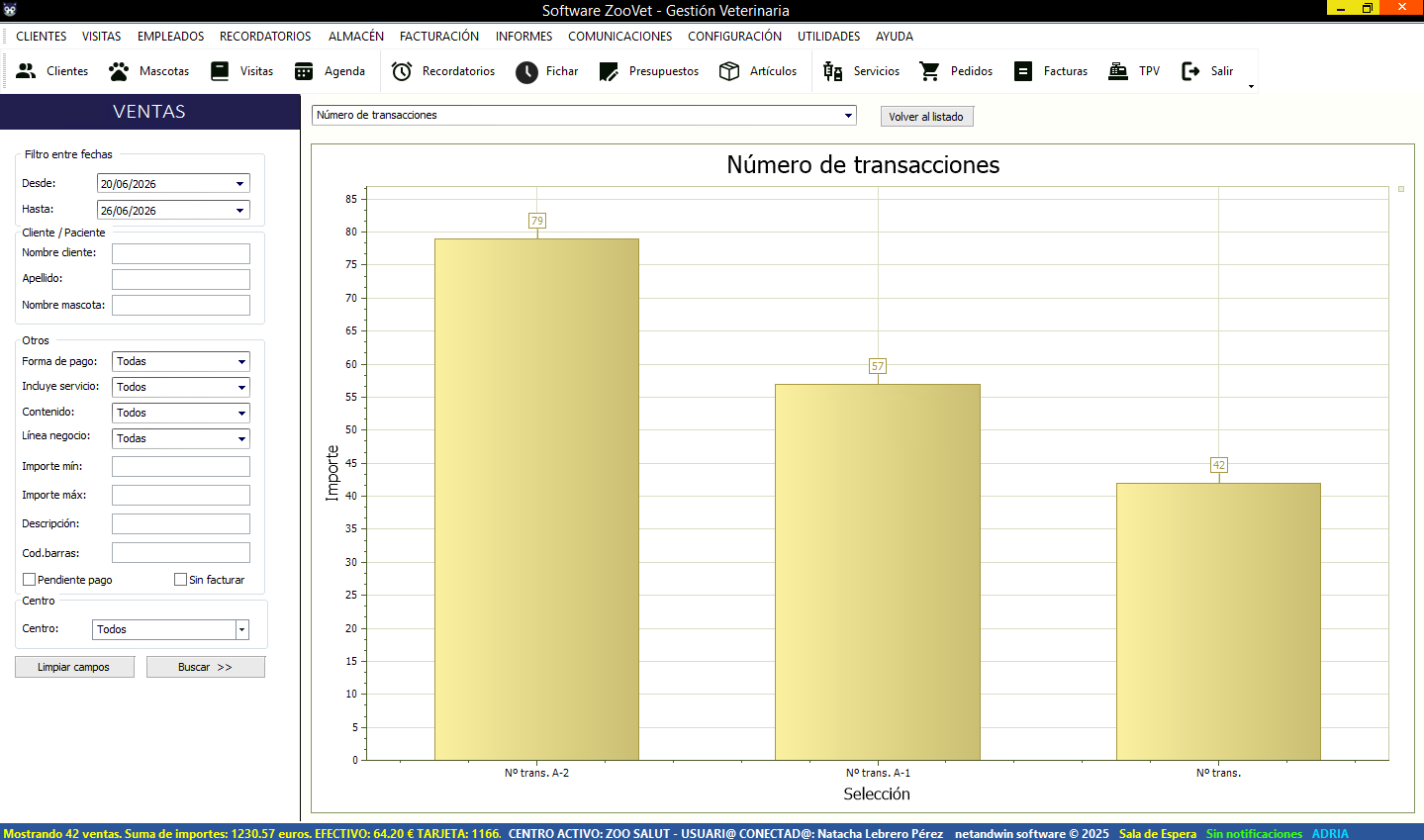Click the value label 42 on chart

pos(1219,465)
